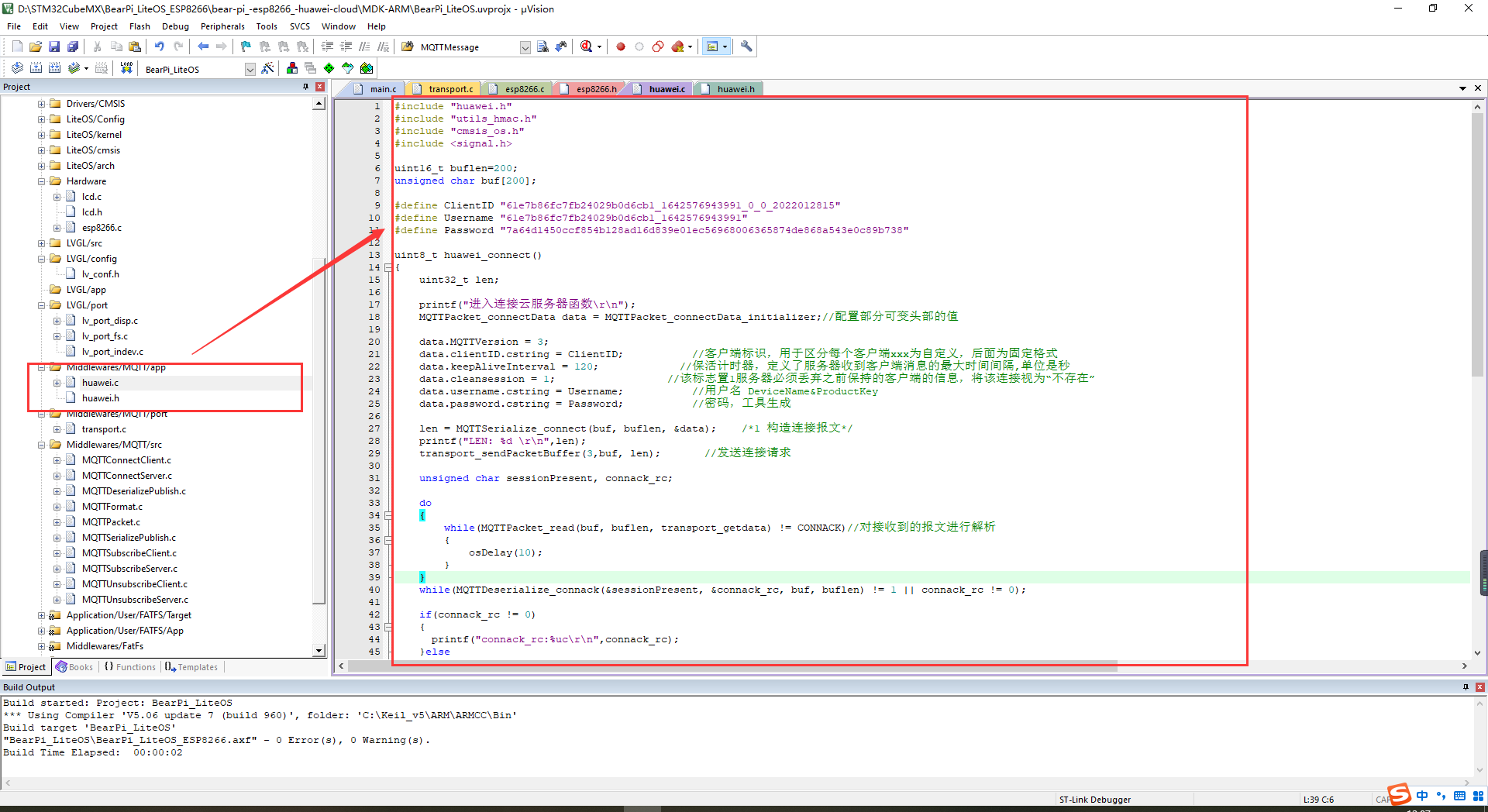This screenshot has width=1488, height=812.
Task: Collapse the LVGL/port group
Action: (41, 305)
